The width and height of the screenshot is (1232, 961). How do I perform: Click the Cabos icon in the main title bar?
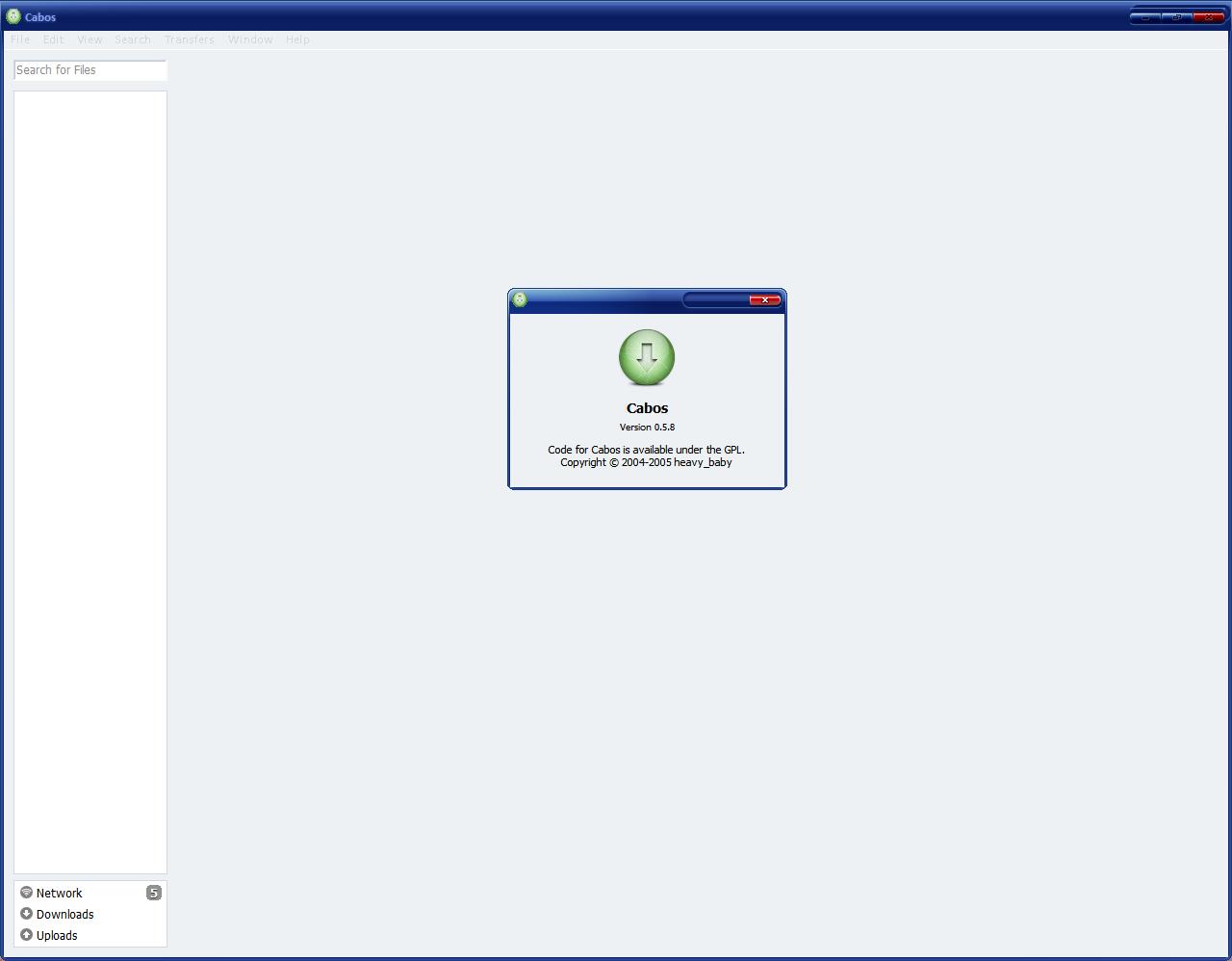coord(13,16)
